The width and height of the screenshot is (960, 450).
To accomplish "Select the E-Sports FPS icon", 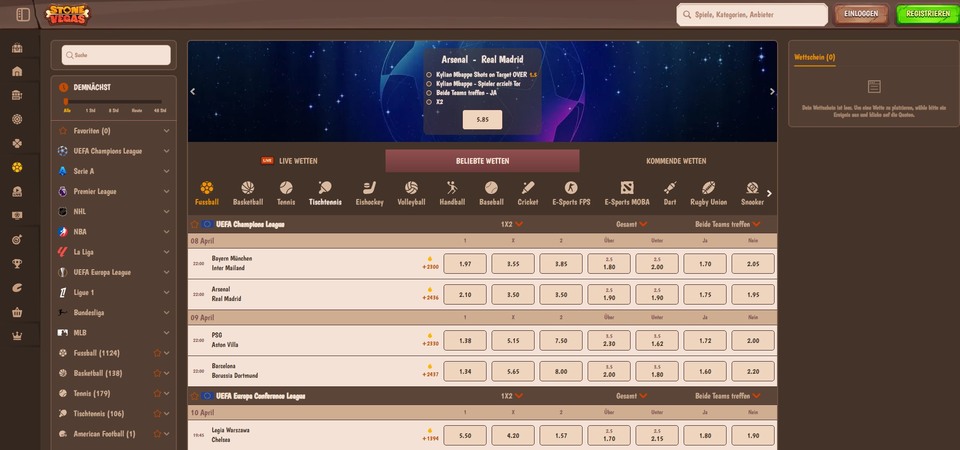I will pyautogui.click(x=571, y=188).
